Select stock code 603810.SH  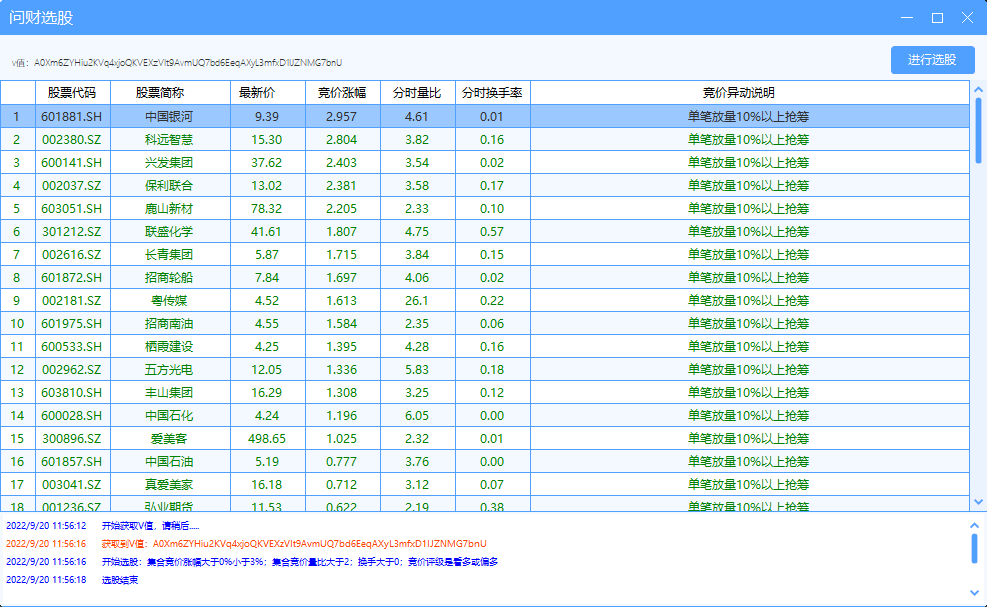(x=72, y=392)
